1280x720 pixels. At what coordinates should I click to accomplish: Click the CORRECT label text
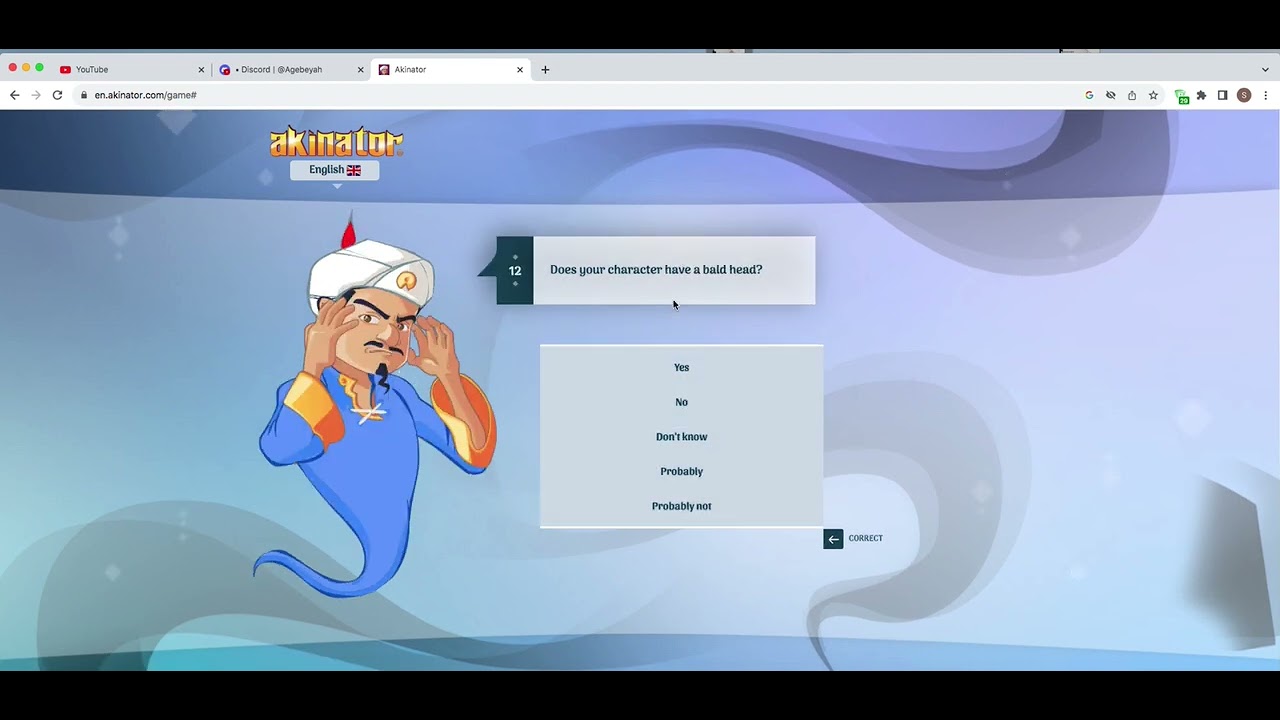pos(865,538)
